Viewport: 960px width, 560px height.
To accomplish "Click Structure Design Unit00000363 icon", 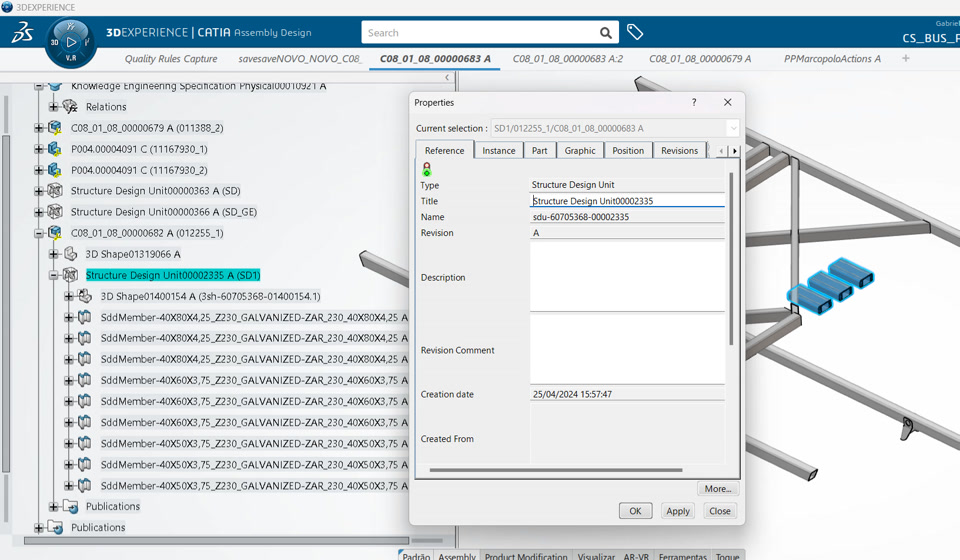I will click(55, 191).
